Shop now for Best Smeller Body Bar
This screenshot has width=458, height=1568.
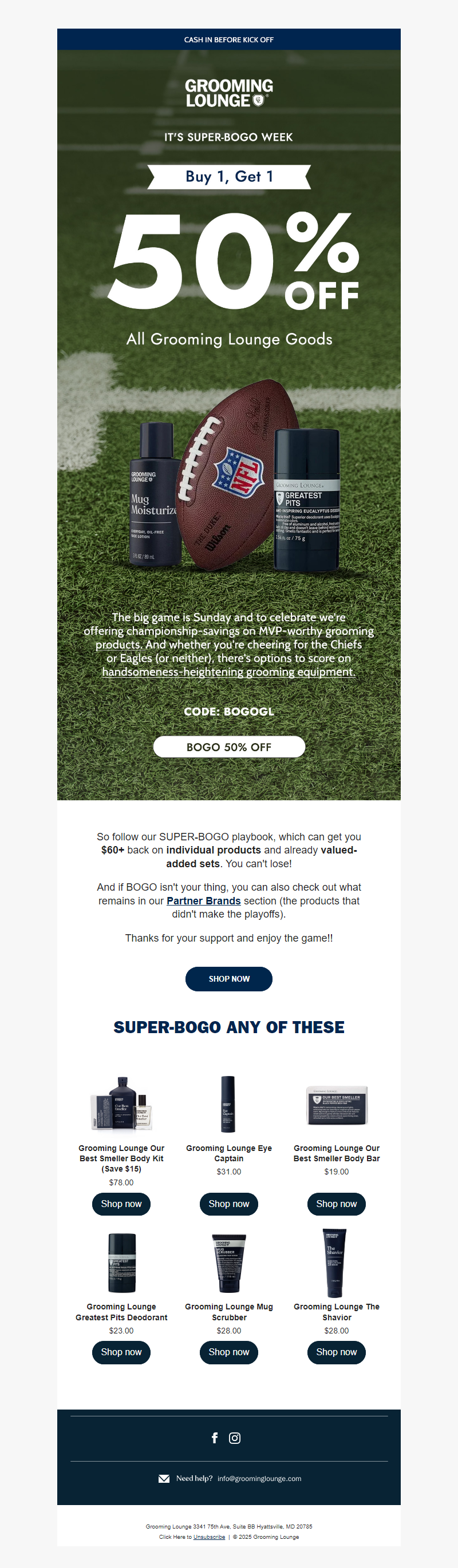point(337,1204)
